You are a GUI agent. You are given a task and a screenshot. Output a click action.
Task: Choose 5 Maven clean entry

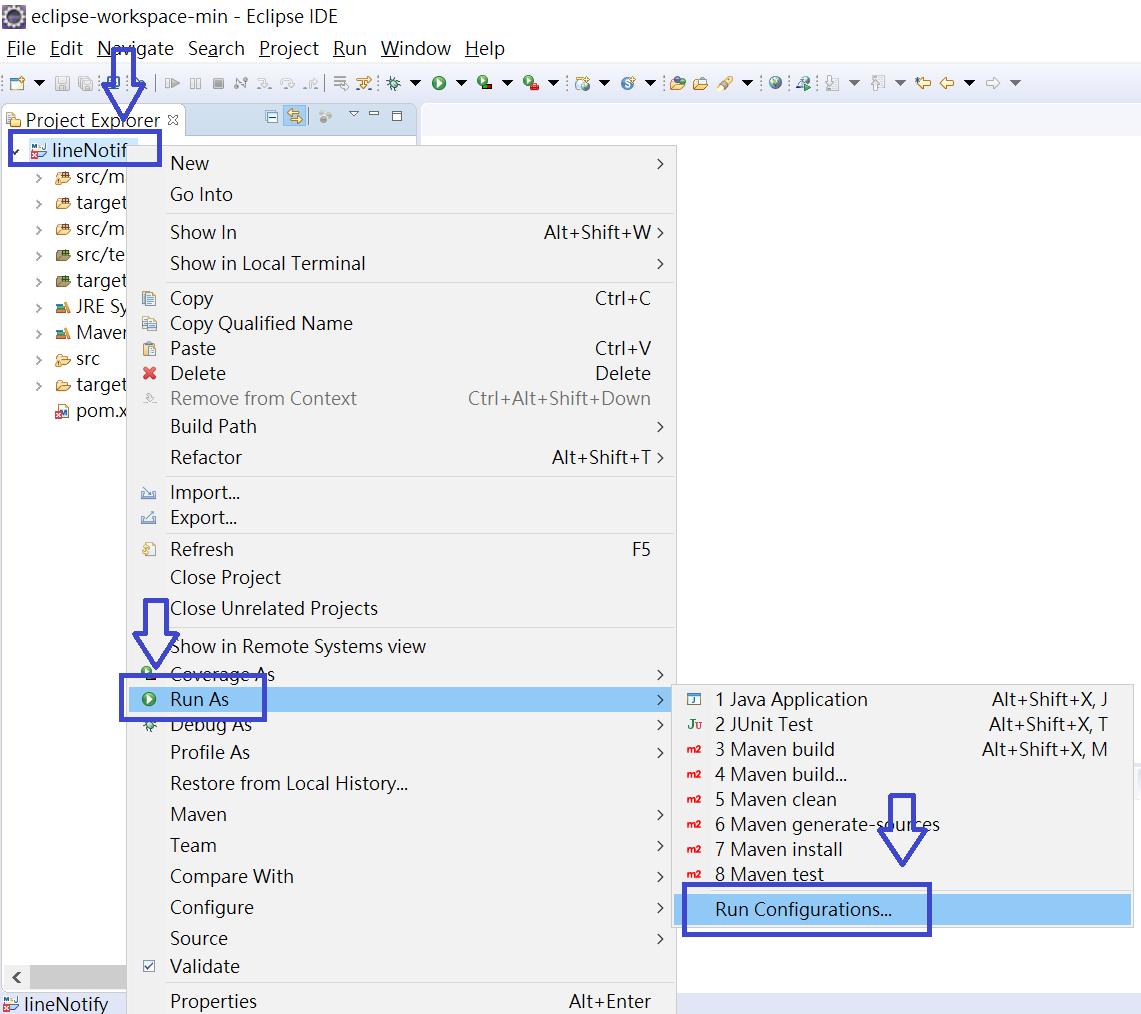[x=902, y=799]
